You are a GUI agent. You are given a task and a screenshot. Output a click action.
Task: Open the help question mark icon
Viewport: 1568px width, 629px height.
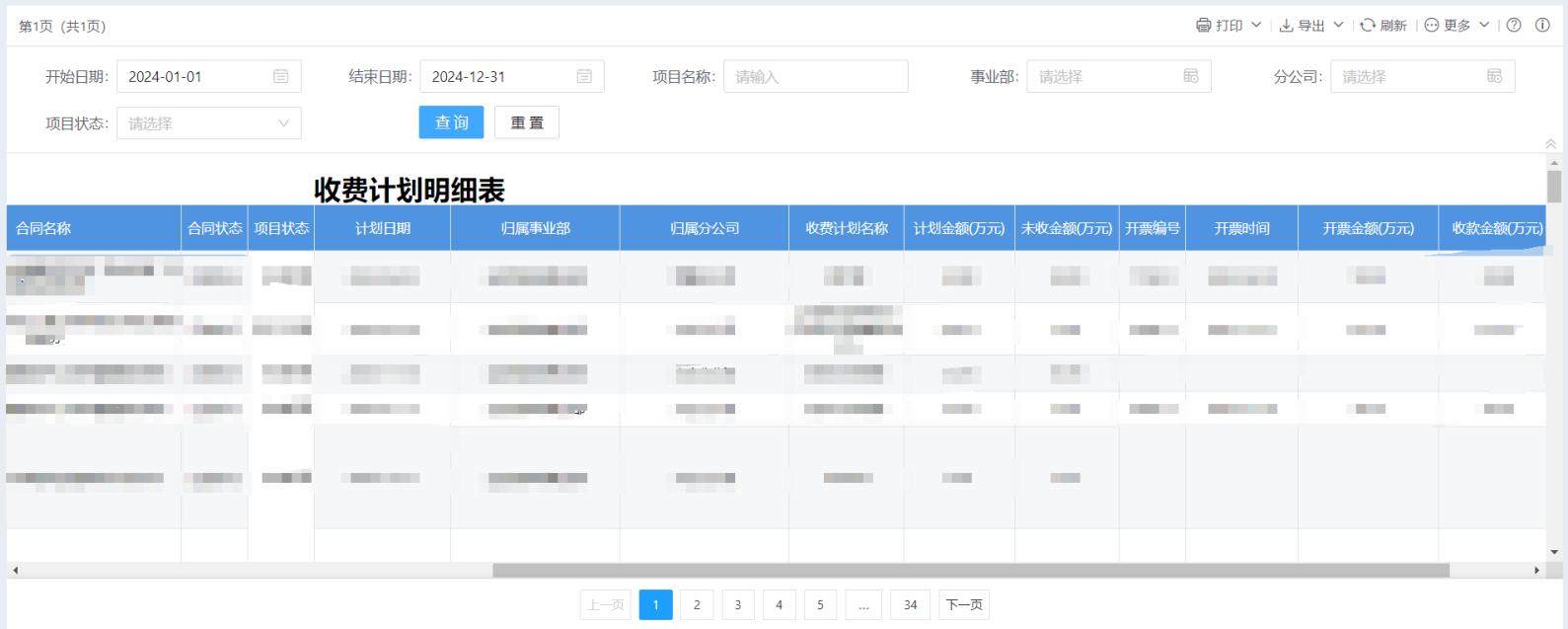tap(1514, 26)
